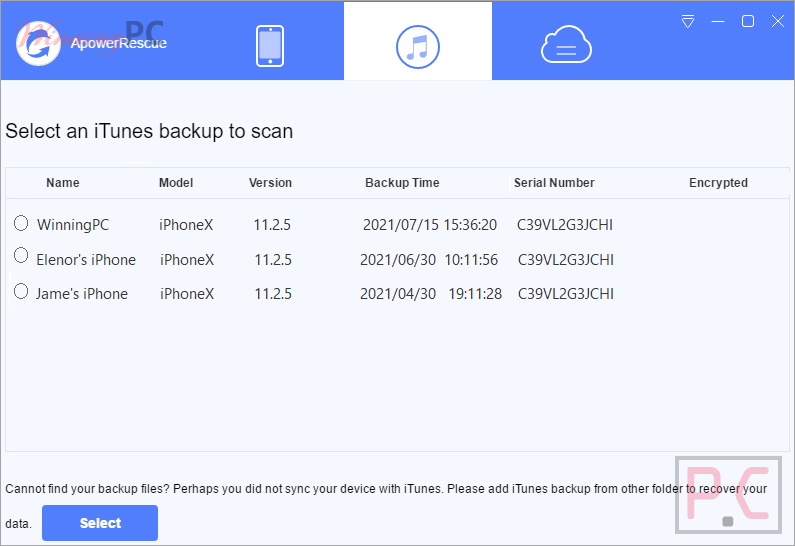Screen dimensions: 795x546
Task: Maximize the ApowerRescue window
Action: click(748, 21)
